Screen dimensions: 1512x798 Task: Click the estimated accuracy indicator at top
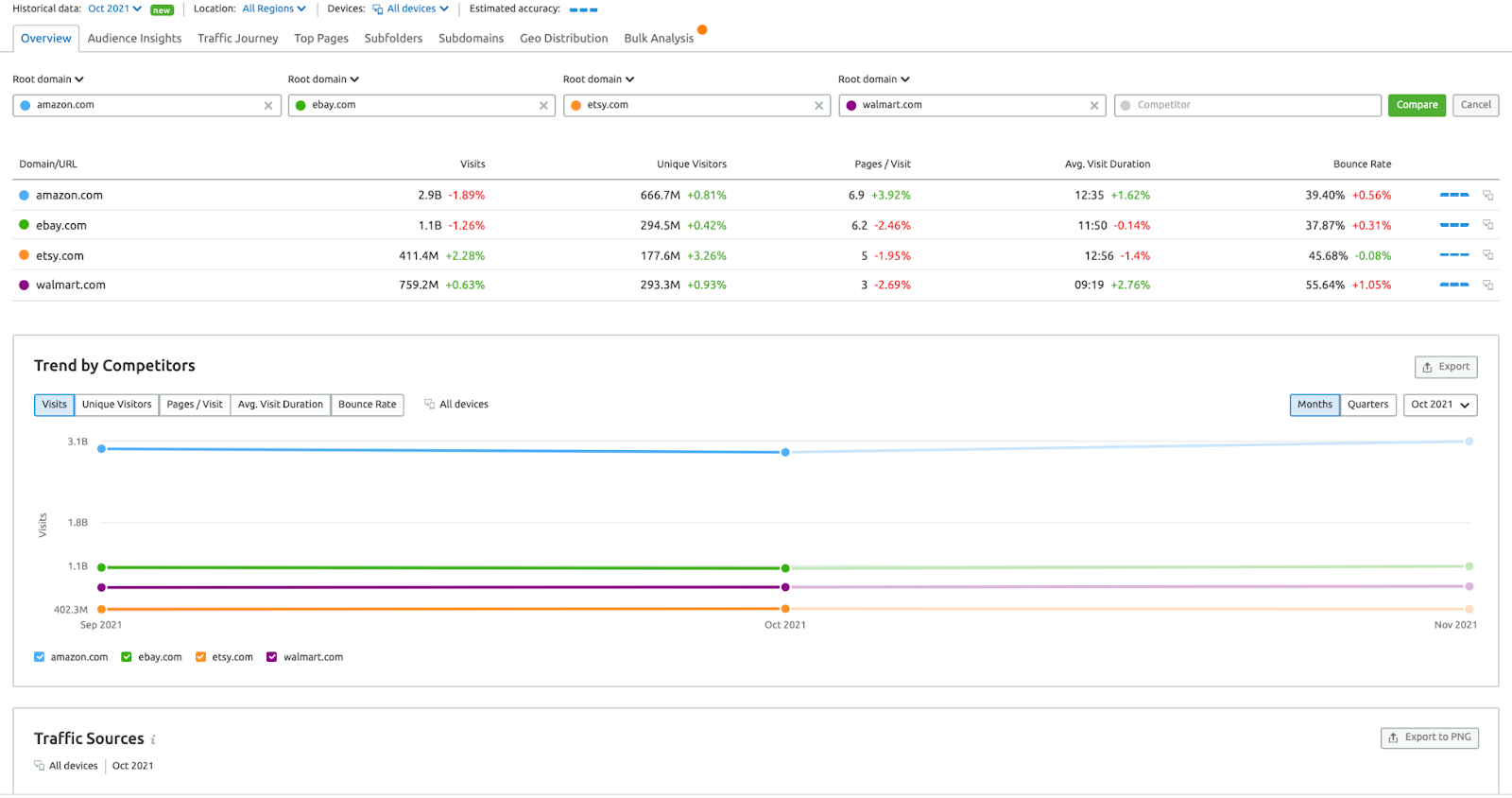point(583,9)
